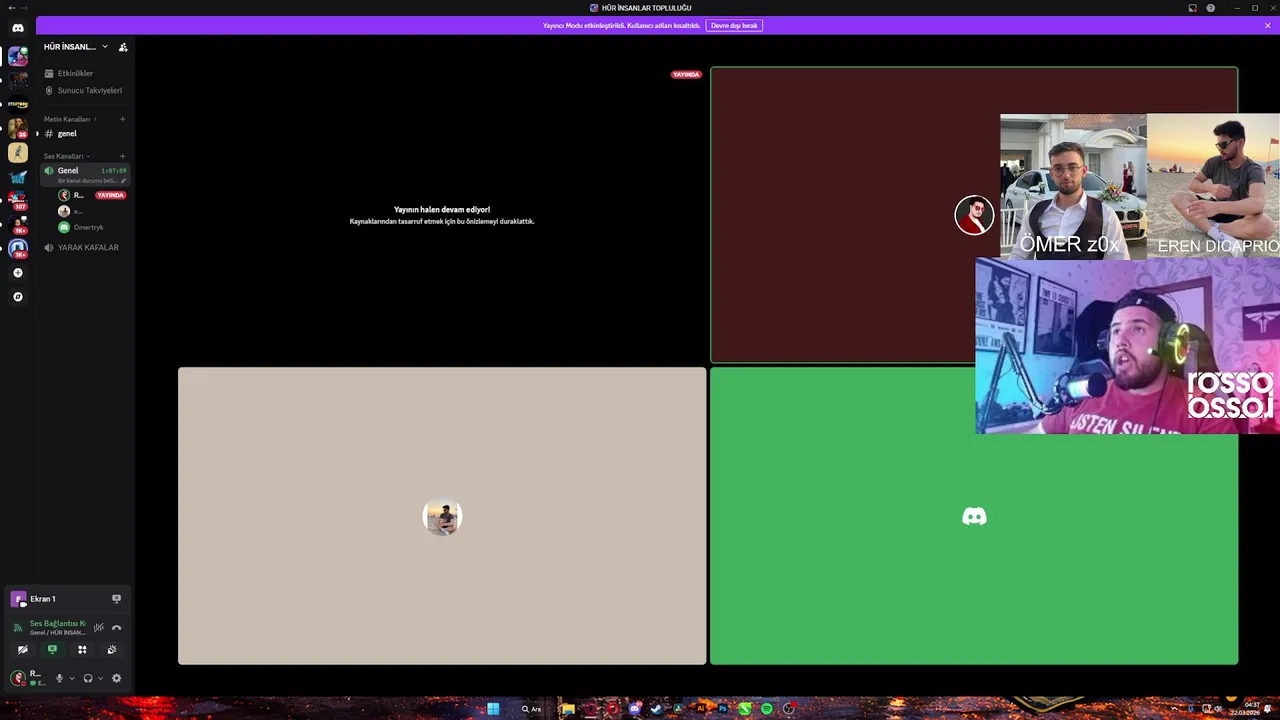Image resolution: width=1280 pixels, height=720 pixels.
Task: Open Steam from taskbar
Action: (656, 709)
